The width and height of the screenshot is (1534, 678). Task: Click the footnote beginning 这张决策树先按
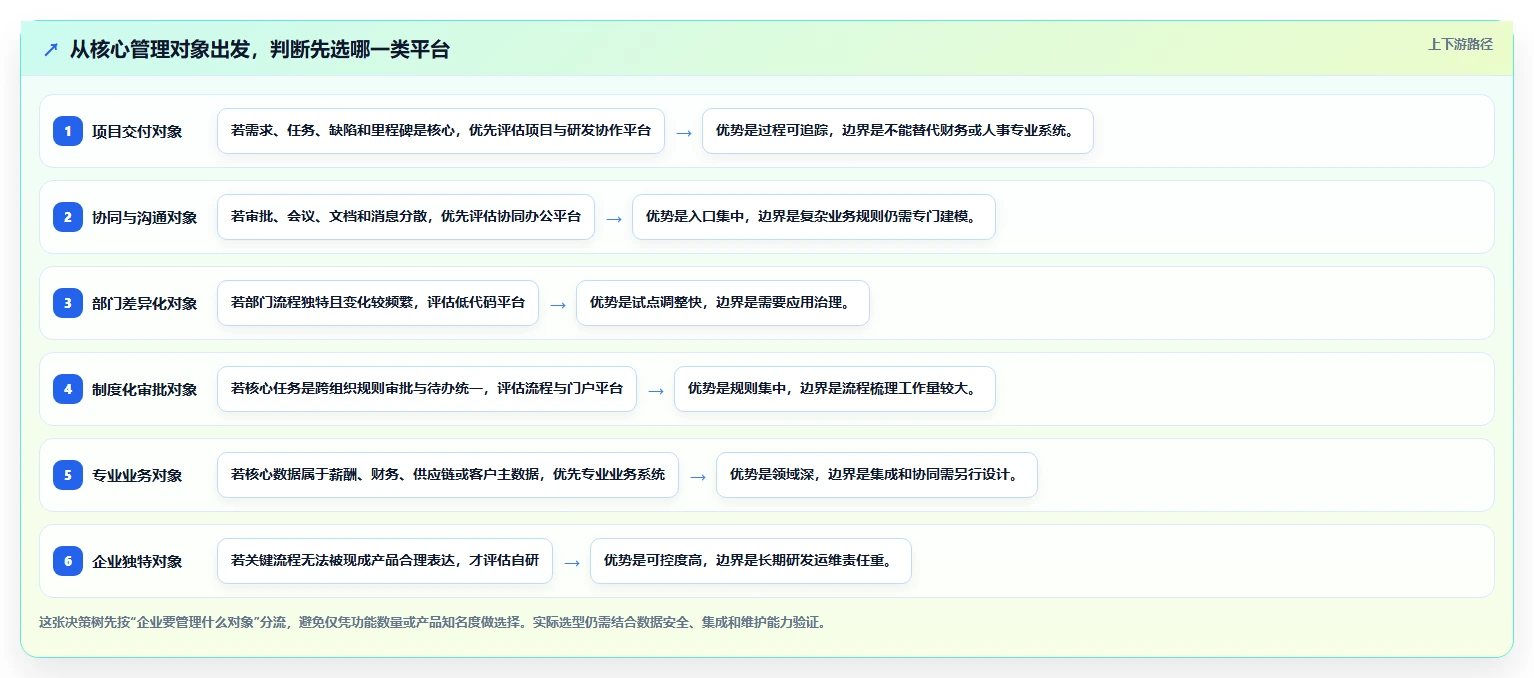[x=432, y=622]
